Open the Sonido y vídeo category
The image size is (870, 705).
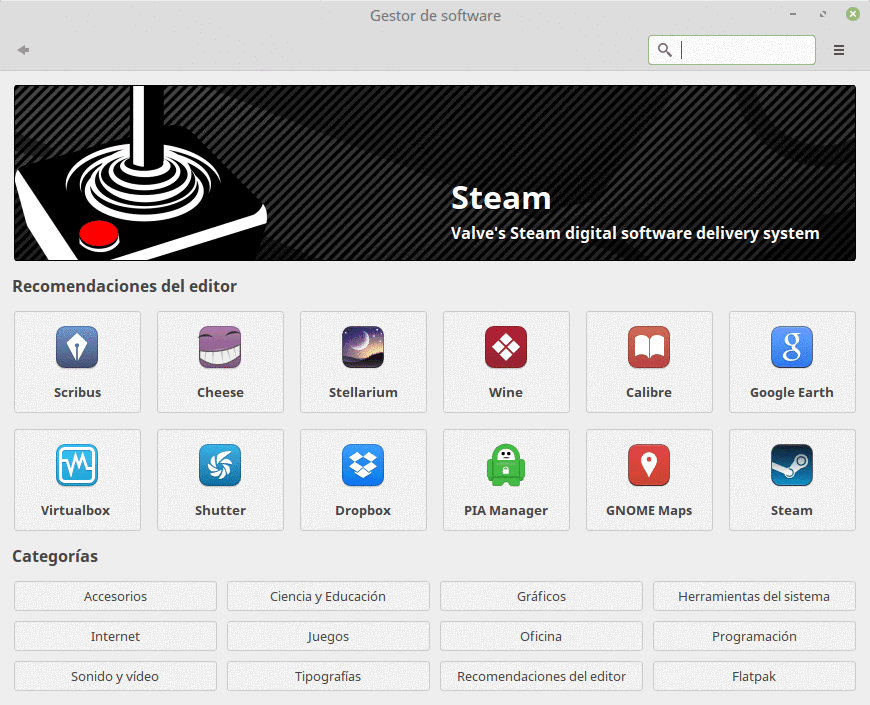[x=115, y=676]
